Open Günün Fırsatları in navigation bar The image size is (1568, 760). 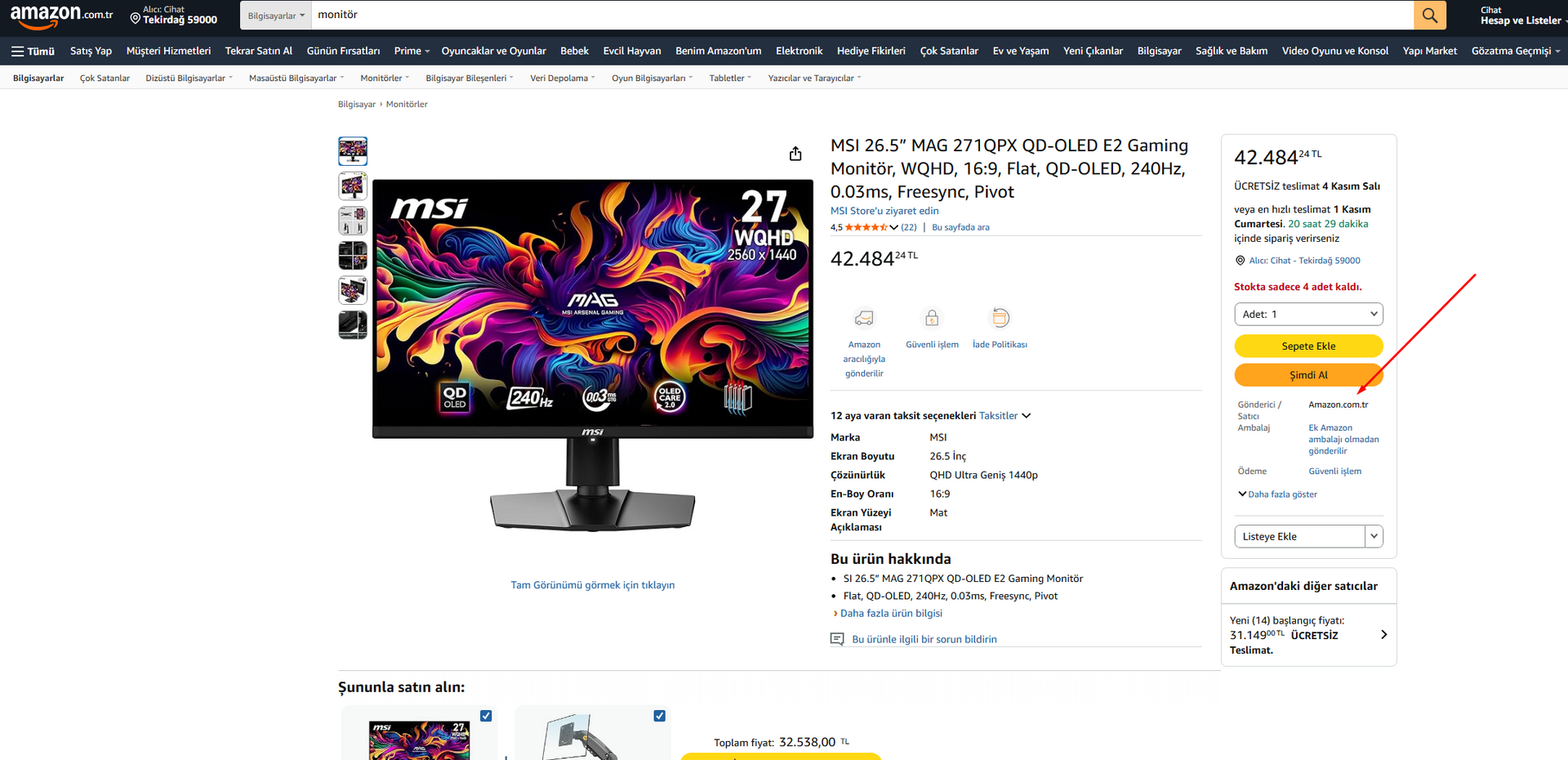pyautogui.click(x=343, y=51)
